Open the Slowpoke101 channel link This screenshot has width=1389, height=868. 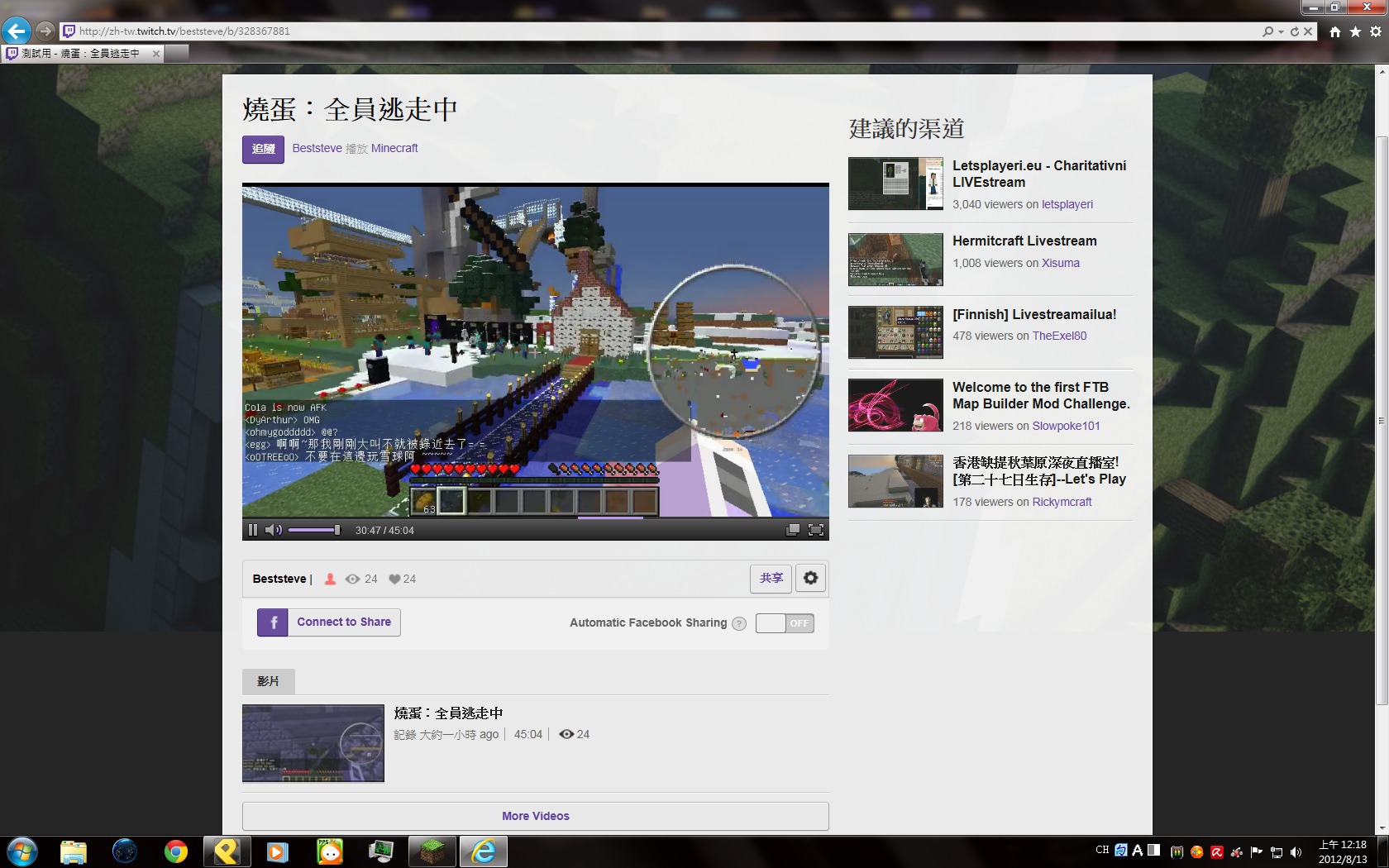[1067, 426]
